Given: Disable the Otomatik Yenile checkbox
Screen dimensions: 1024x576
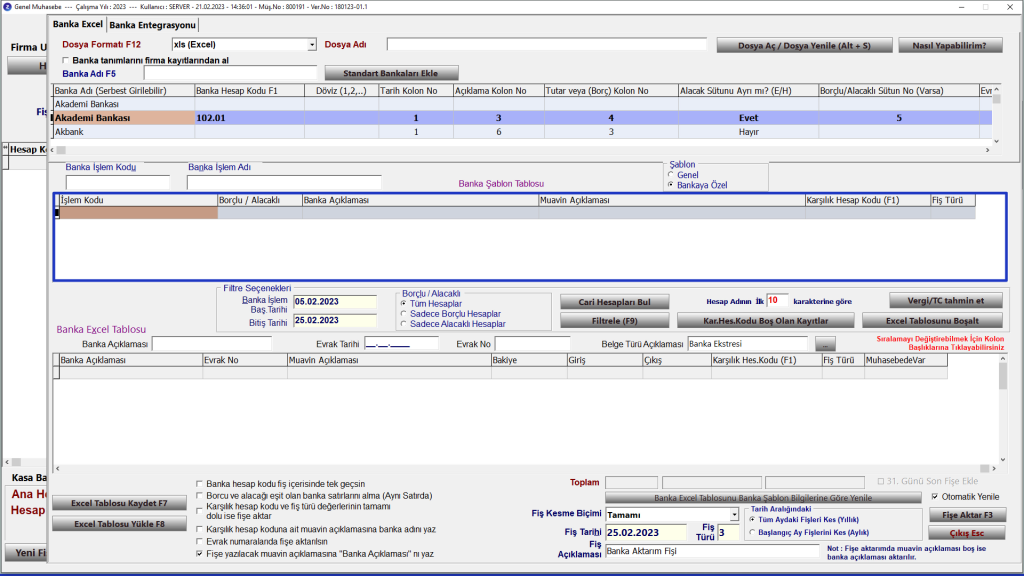Looking at the screenshot, I should pos(935,497).
